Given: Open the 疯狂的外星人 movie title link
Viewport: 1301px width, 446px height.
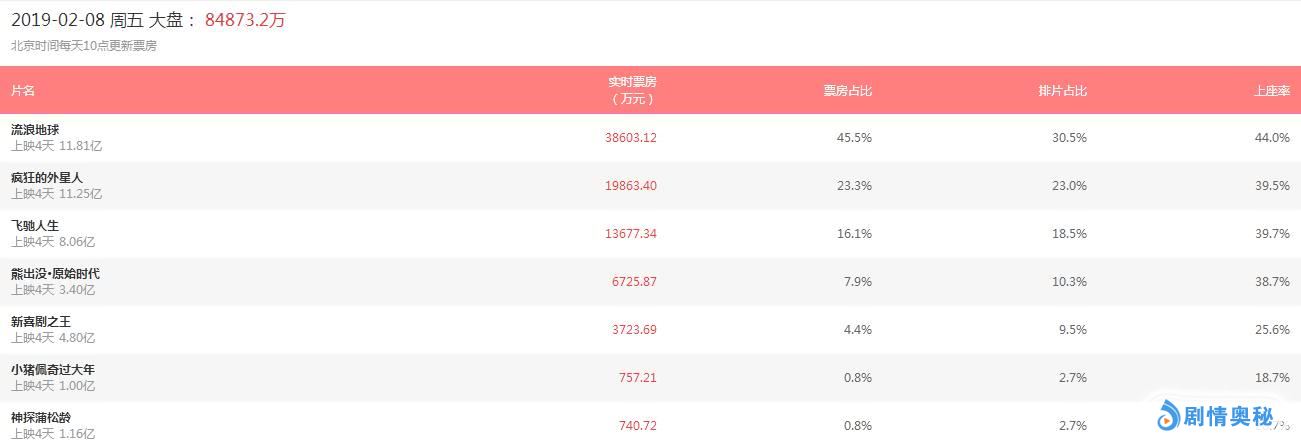Looking at the screenshot, I should (x=47, y=178).
